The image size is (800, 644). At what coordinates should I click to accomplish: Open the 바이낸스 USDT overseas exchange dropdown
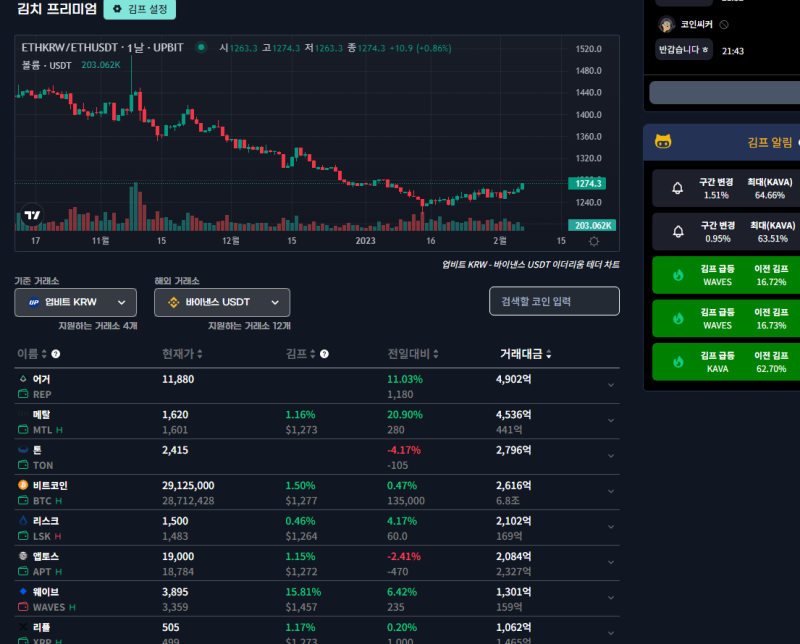pos(222,302)
